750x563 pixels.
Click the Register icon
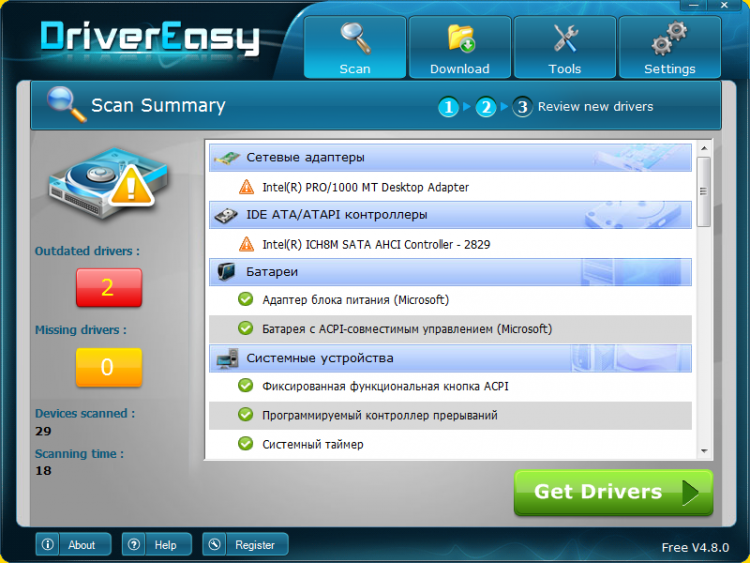point(214,544)
